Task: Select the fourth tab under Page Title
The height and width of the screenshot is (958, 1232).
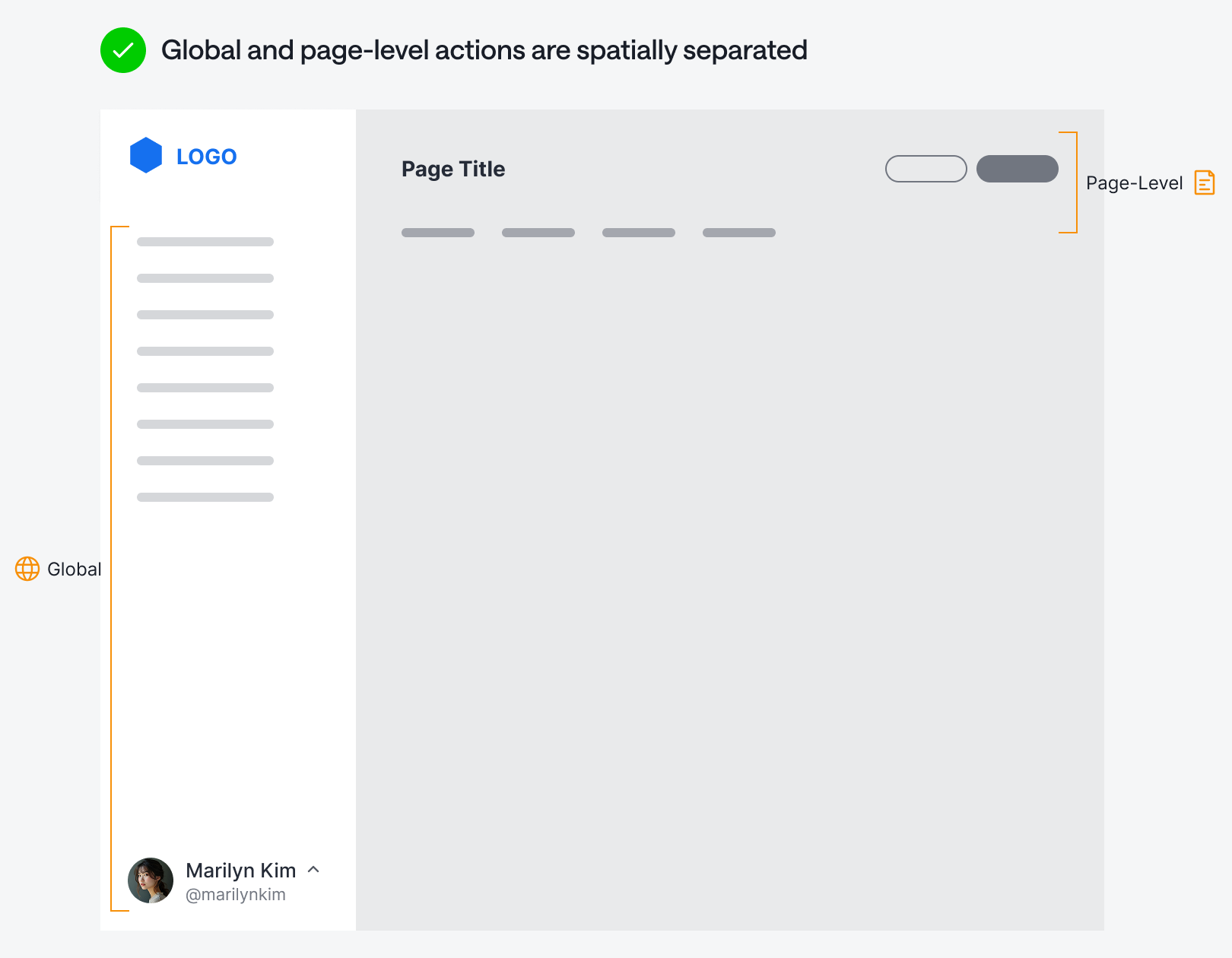Action: click(x=739, y=233)
